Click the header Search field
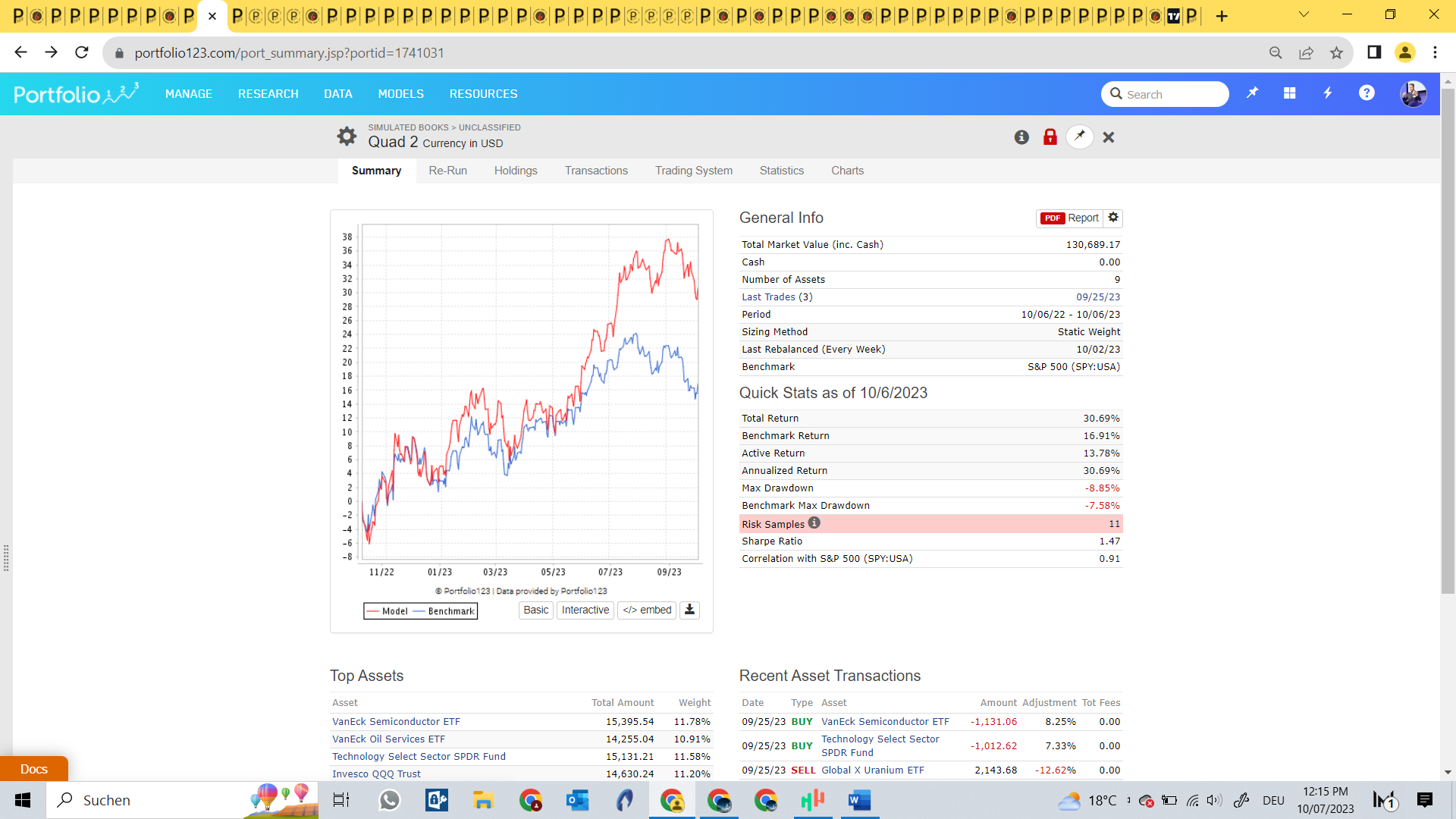Viewport: 1456px width, 819px height. point(1172,94)
